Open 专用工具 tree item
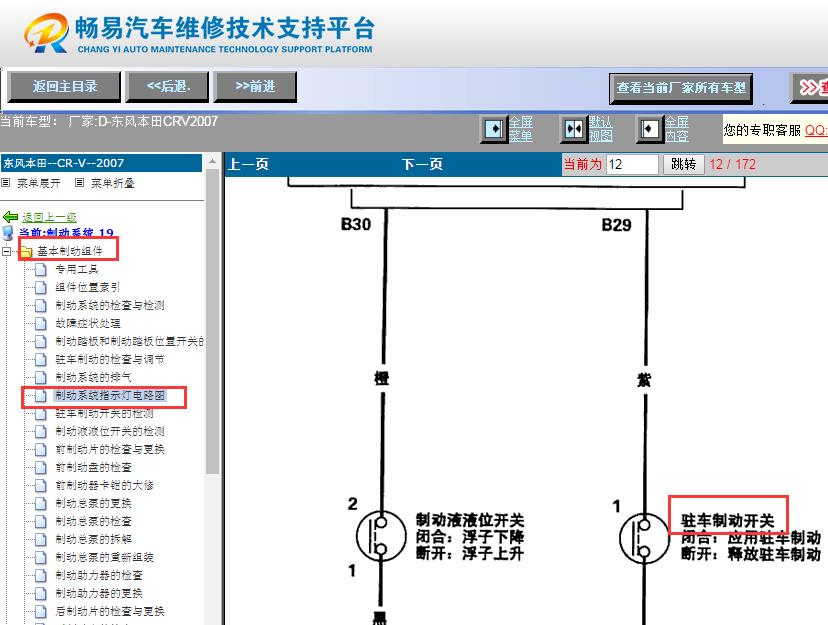This screenshot has width=828, height=625. point(77,269)
